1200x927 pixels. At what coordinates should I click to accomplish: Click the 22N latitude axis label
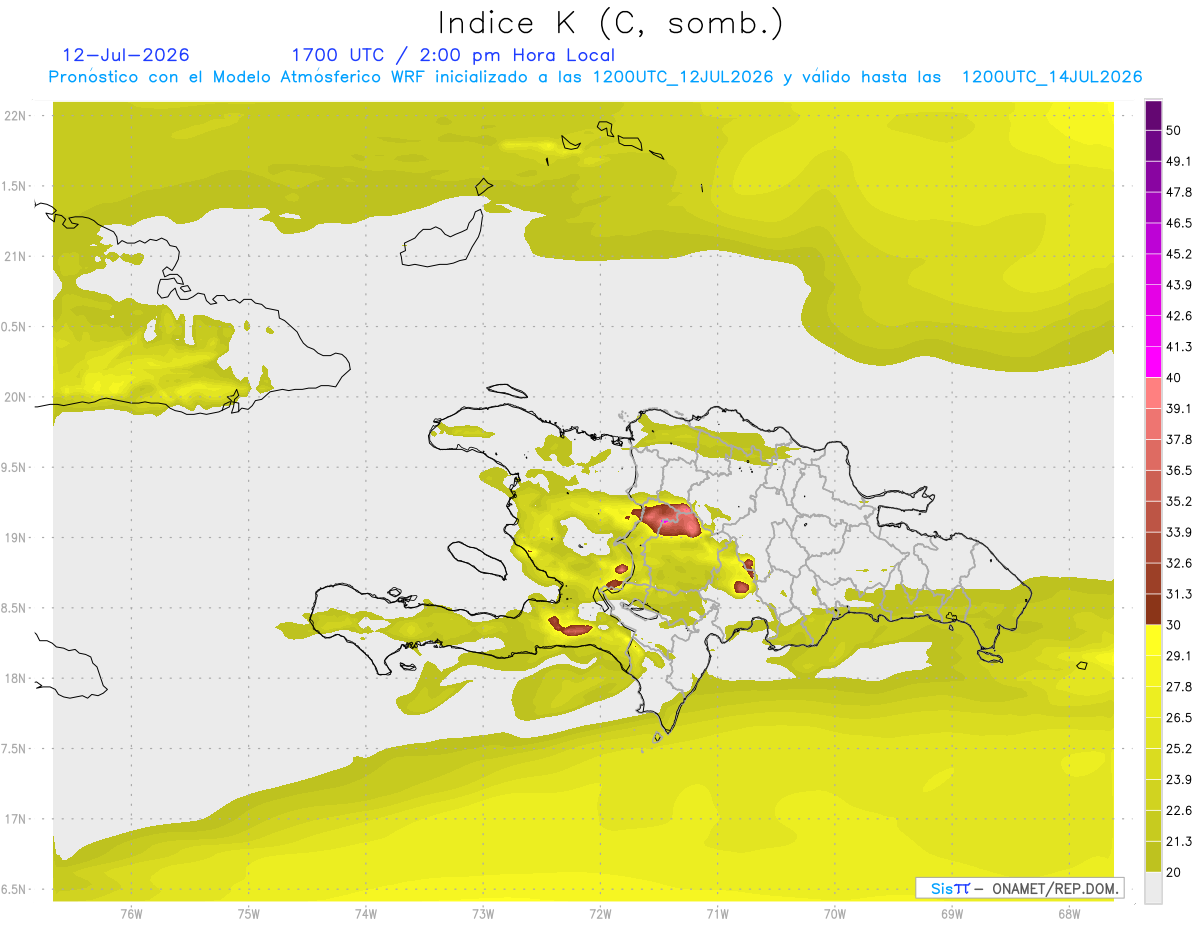(x=16, y=115)
